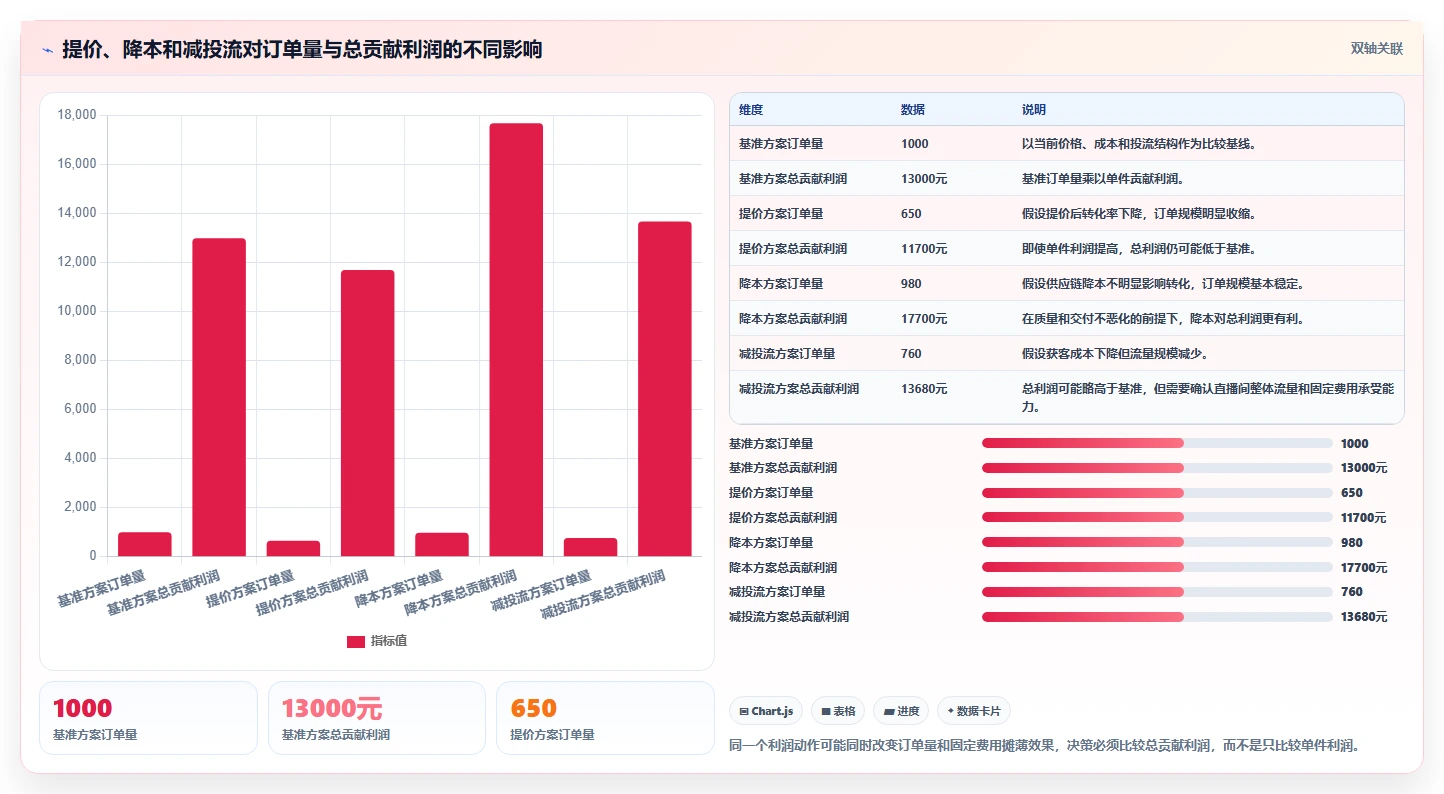Viewport: 1444px width, 794px height.
Task: Open the 13000元 基准方案总贡献利润 data card
Action: pos(377,718)
